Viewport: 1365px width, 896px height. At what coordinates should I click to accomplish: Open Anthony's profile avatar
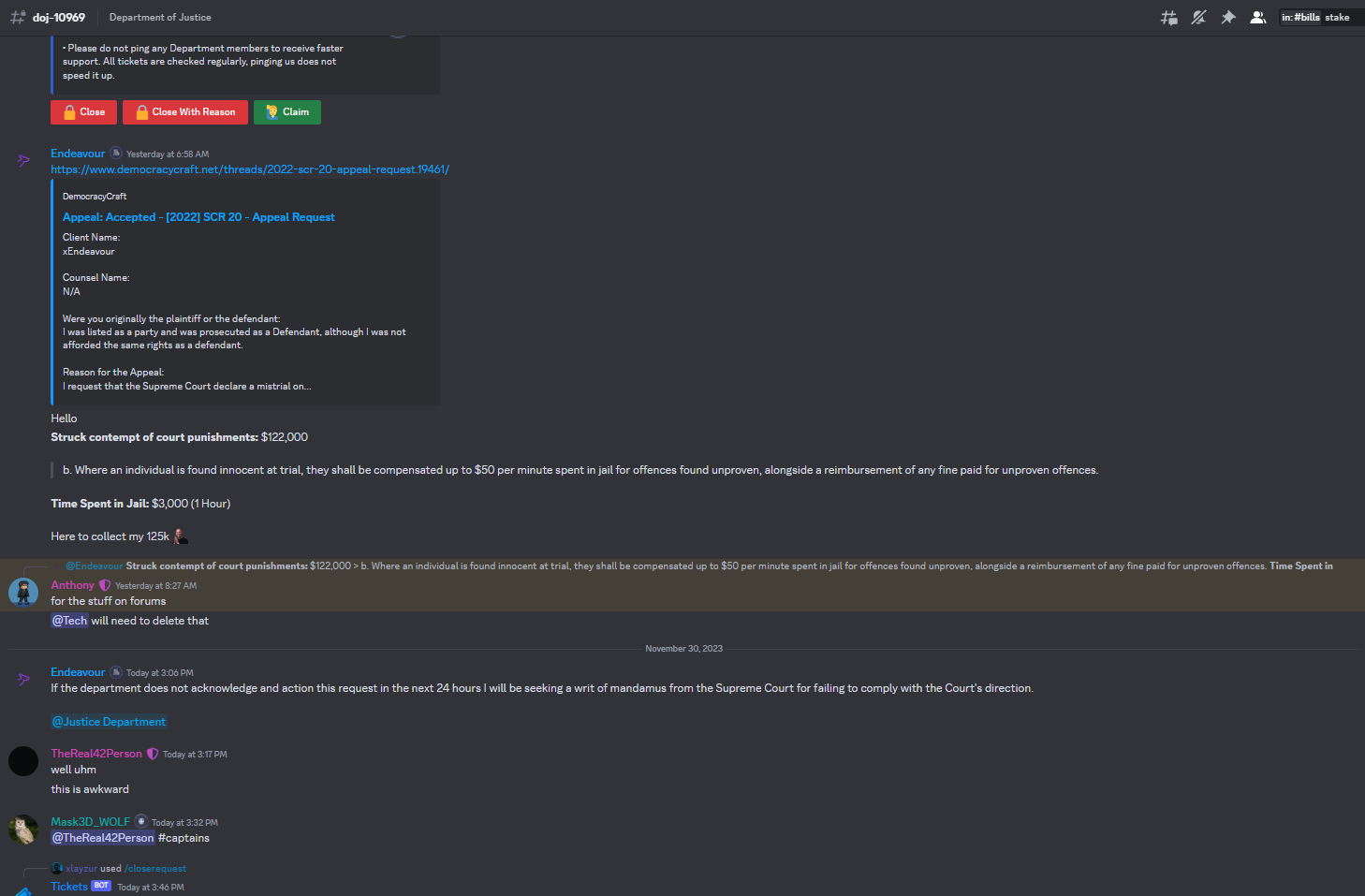click(23, 593)
